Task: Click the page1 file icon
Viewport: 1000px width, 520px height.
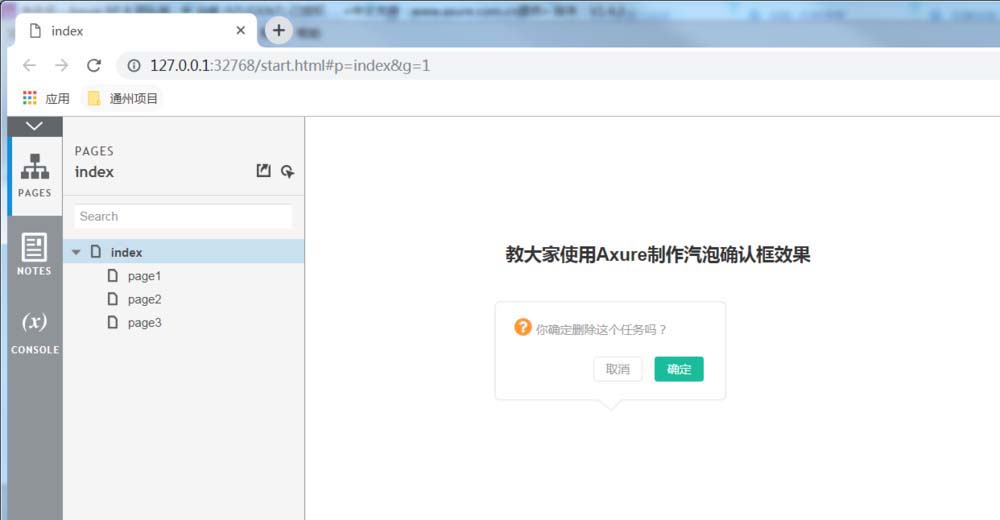Action: click(x=113, y=276)
